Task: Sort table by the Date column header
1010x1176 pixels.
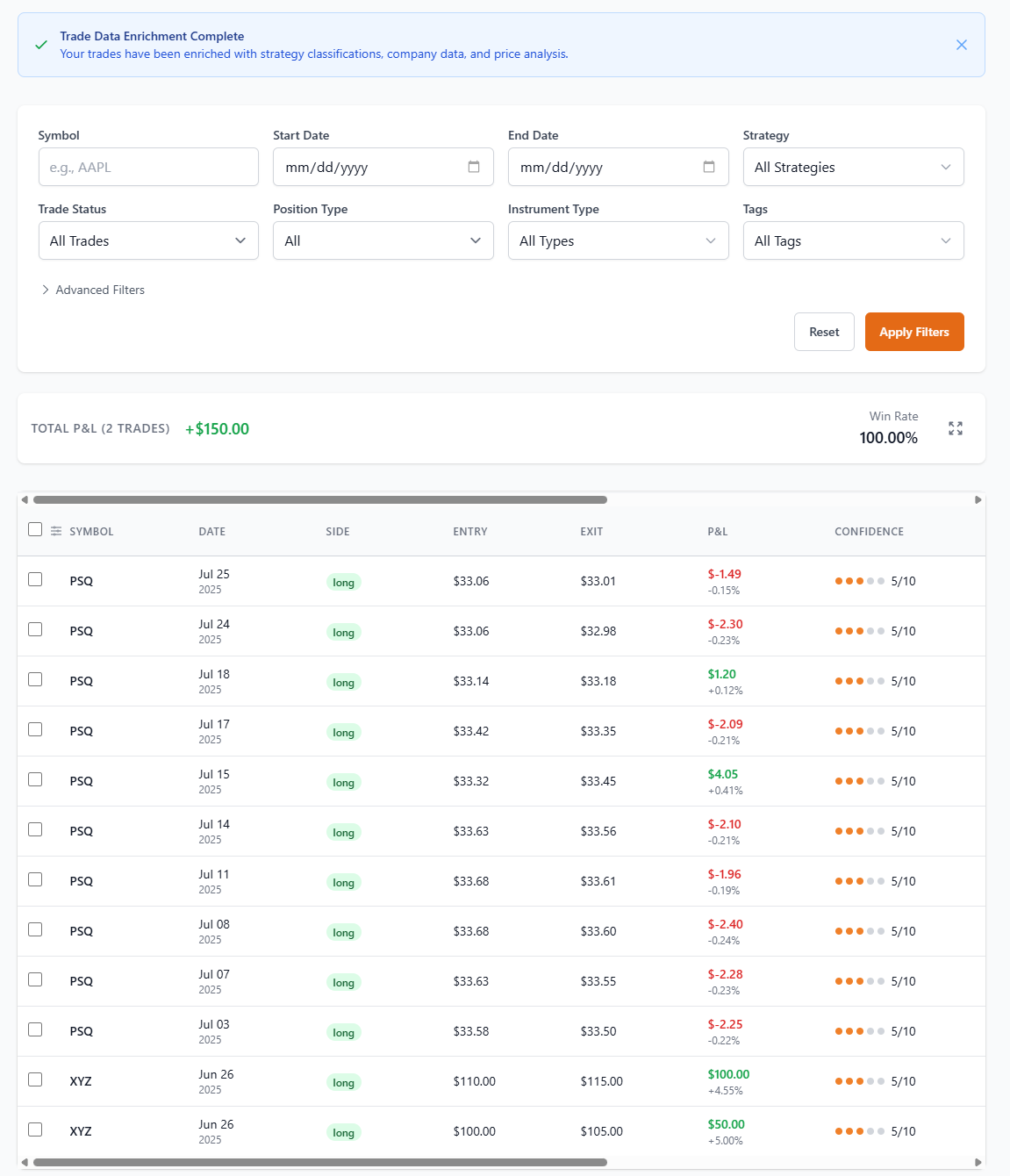Action: [x=211, y=532]
